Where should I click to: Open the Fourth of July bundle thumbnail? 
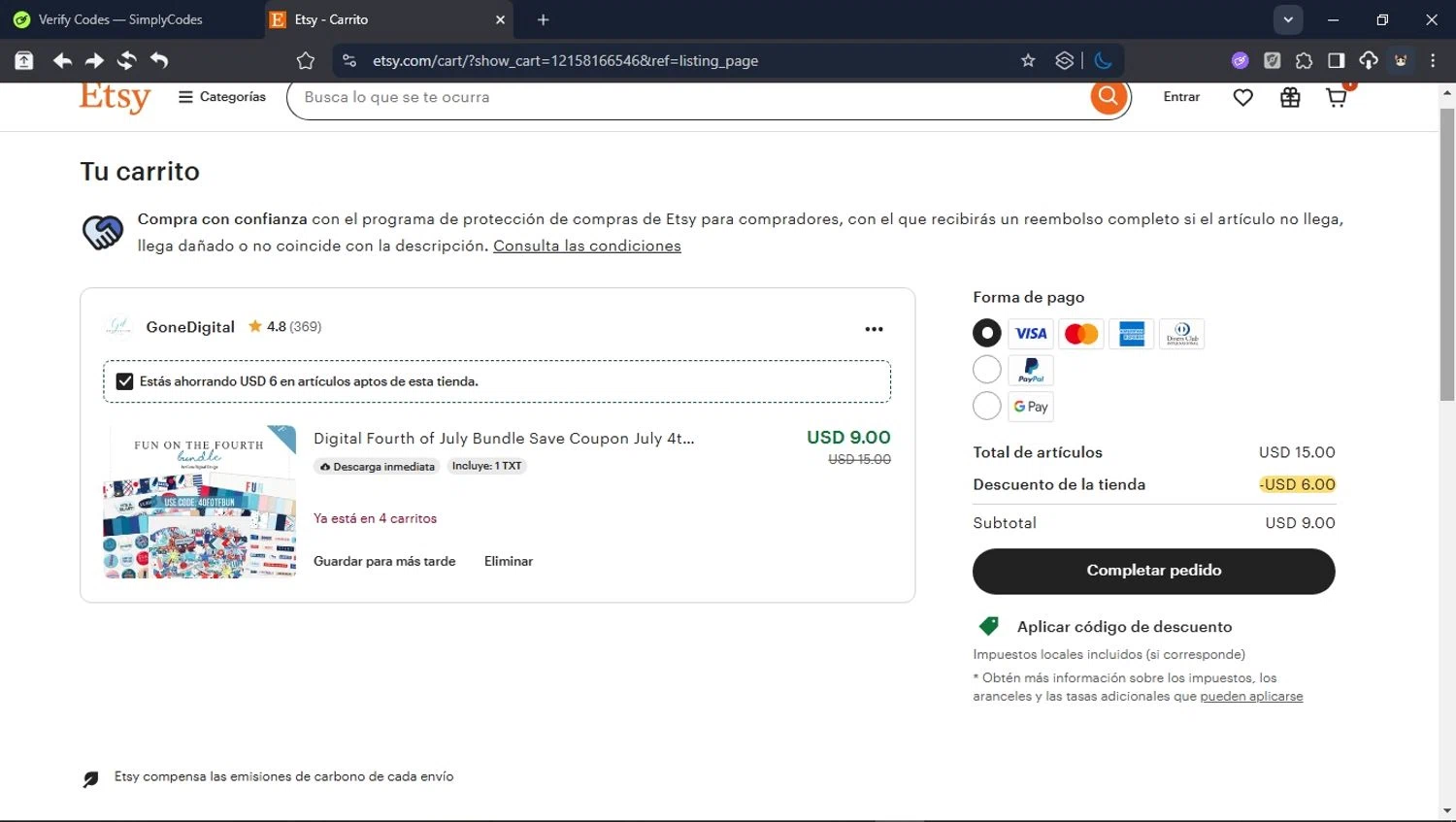[x=199, y=502]
